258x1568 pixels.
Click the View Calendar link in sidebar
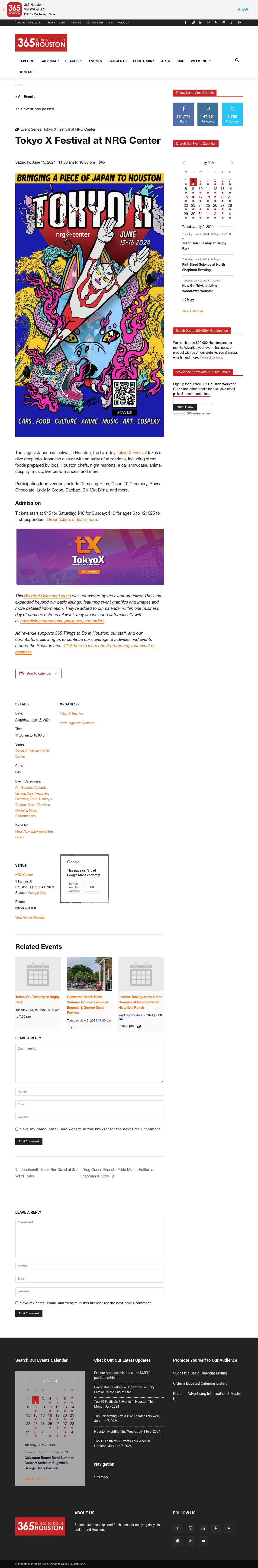(x=193, y=311)
